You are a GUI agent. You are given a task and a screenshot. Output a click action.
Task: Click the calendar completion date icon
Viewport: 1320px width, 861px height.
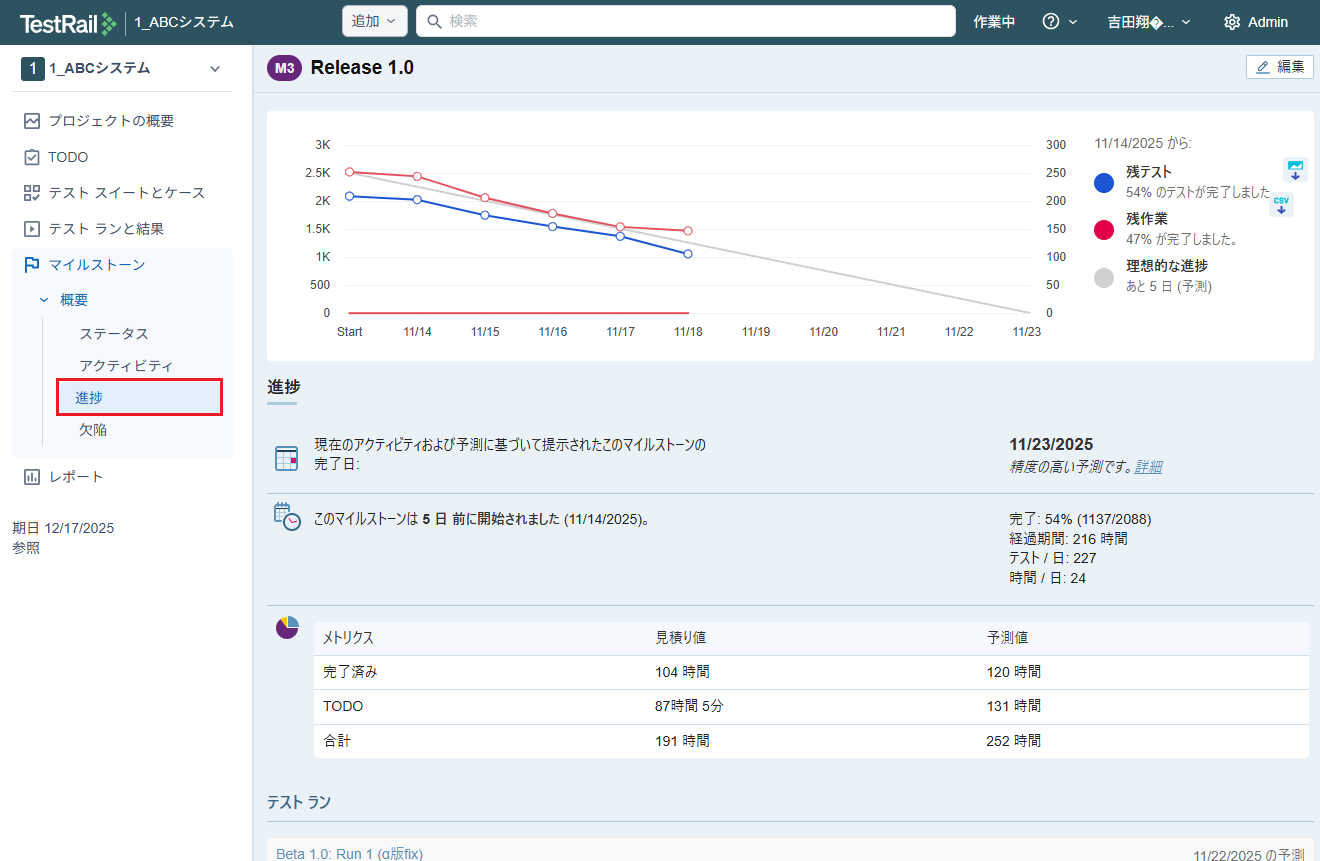287,458
